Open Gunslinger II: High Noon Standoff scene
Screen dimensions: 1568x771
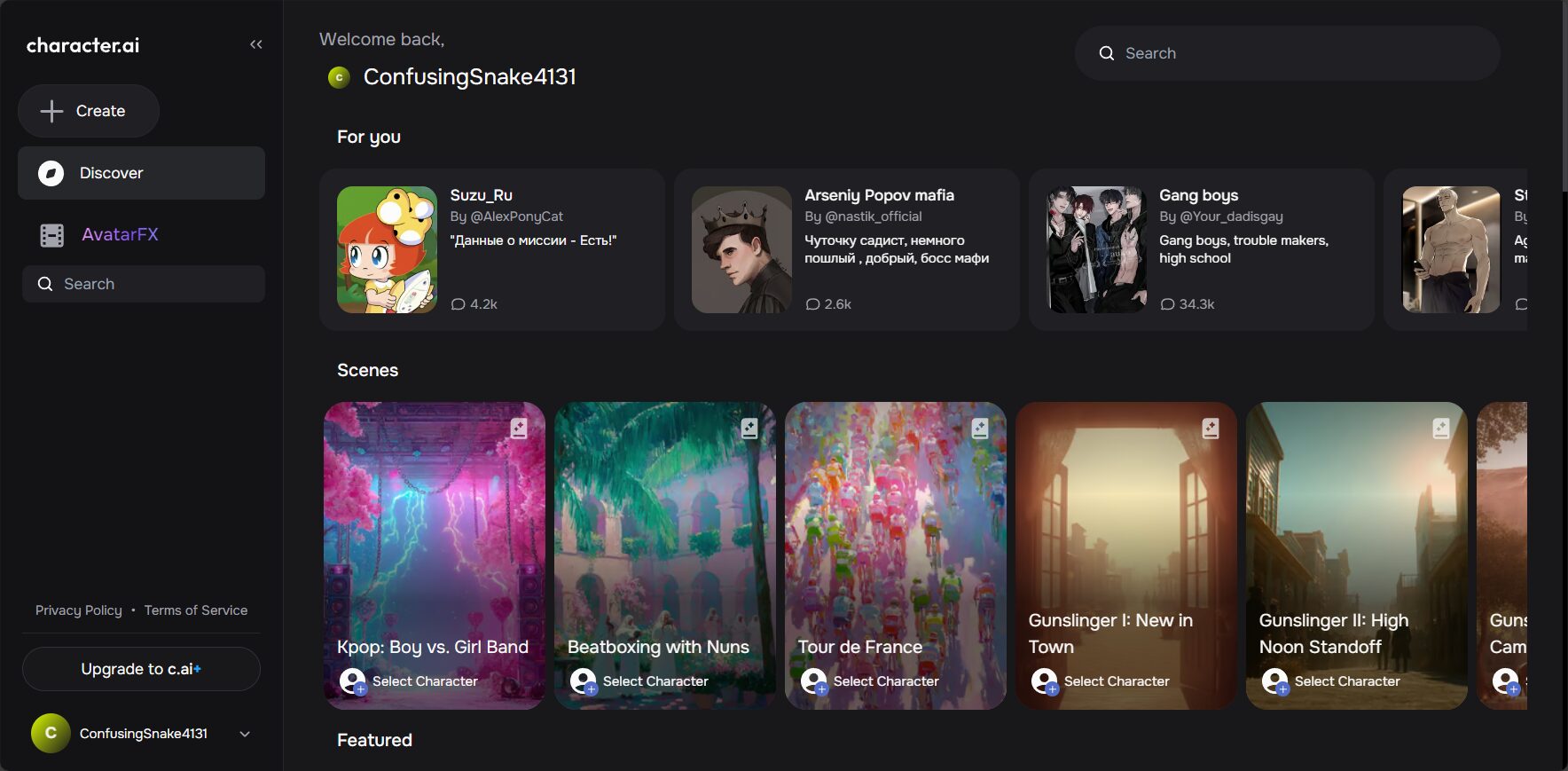click(1357, 555)
